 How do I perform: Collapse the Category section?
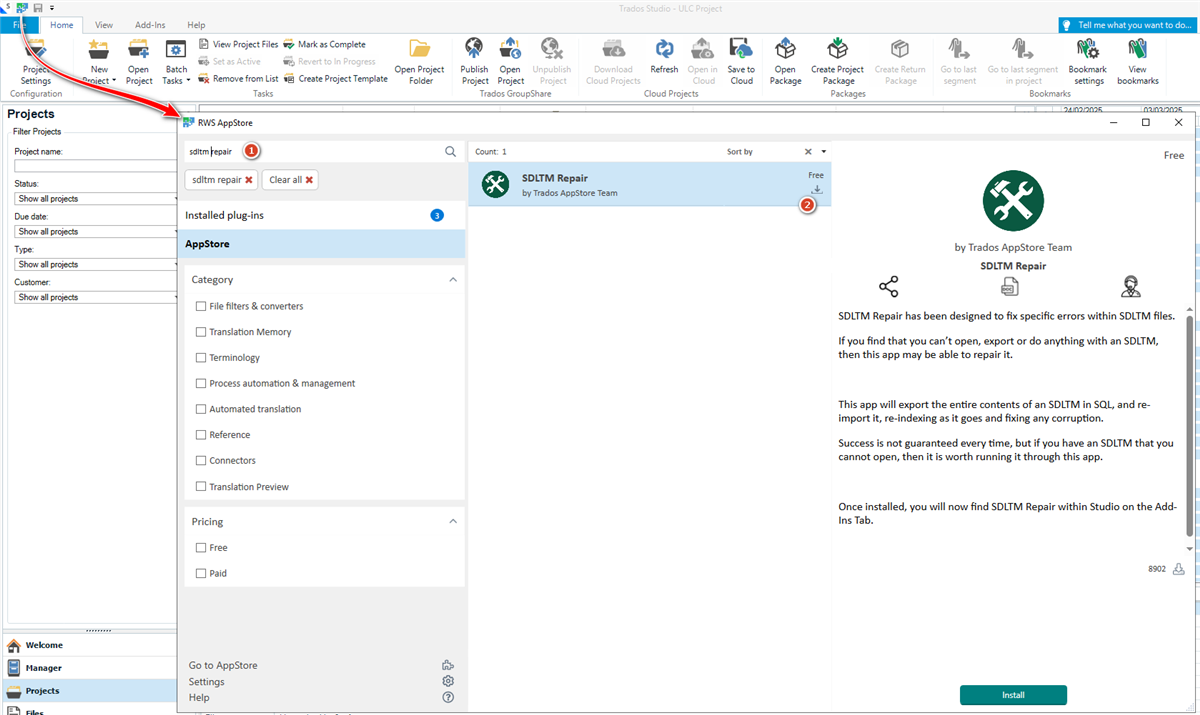453,280
